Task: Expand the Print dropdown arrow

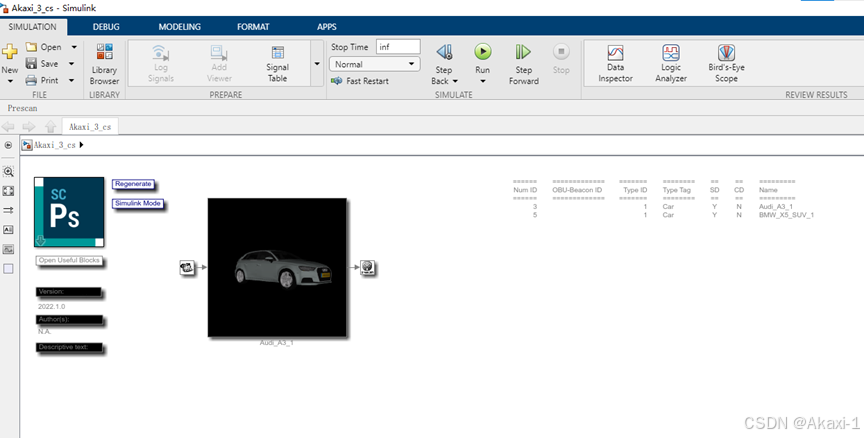Action: pos(72,80)
